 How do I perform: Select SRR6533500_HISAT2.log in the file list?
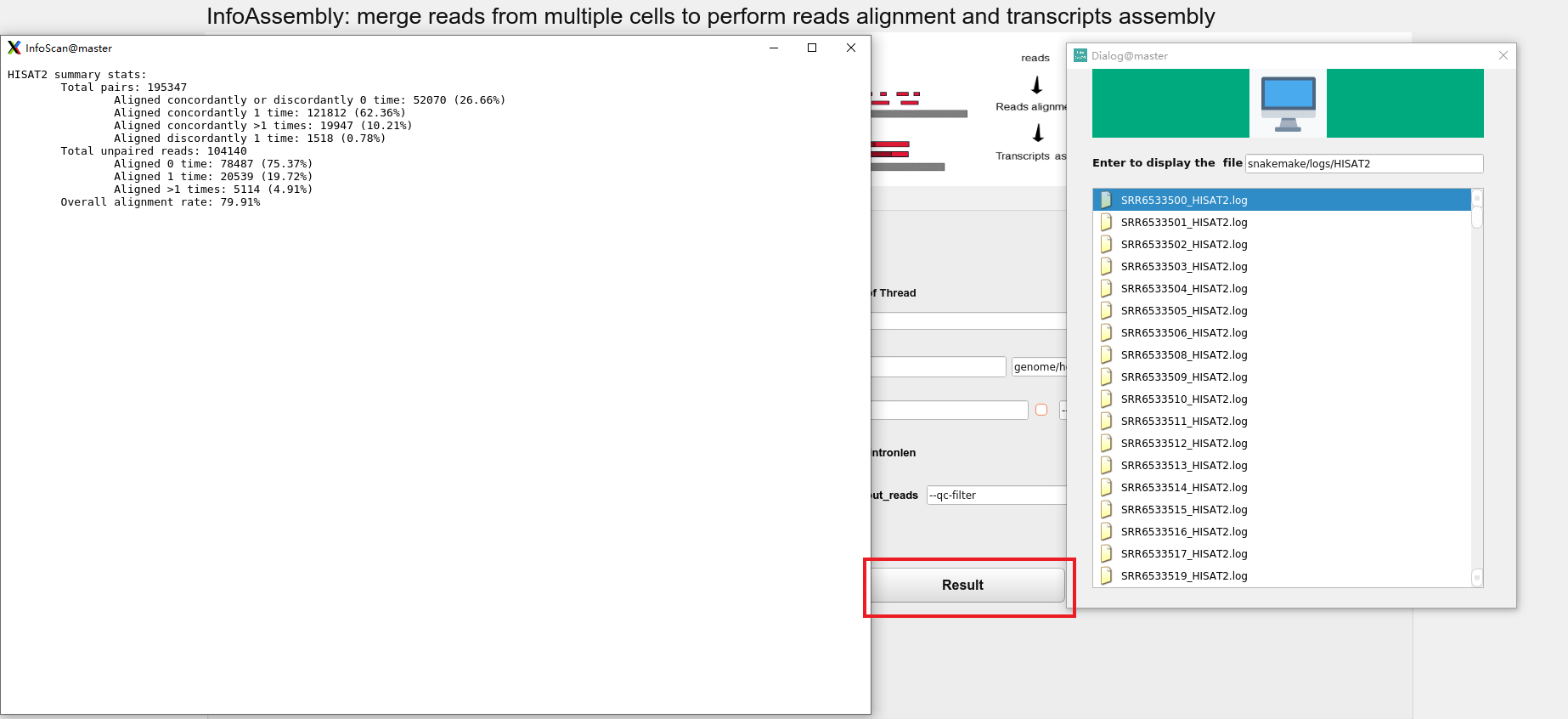[x=1282, y=200]
